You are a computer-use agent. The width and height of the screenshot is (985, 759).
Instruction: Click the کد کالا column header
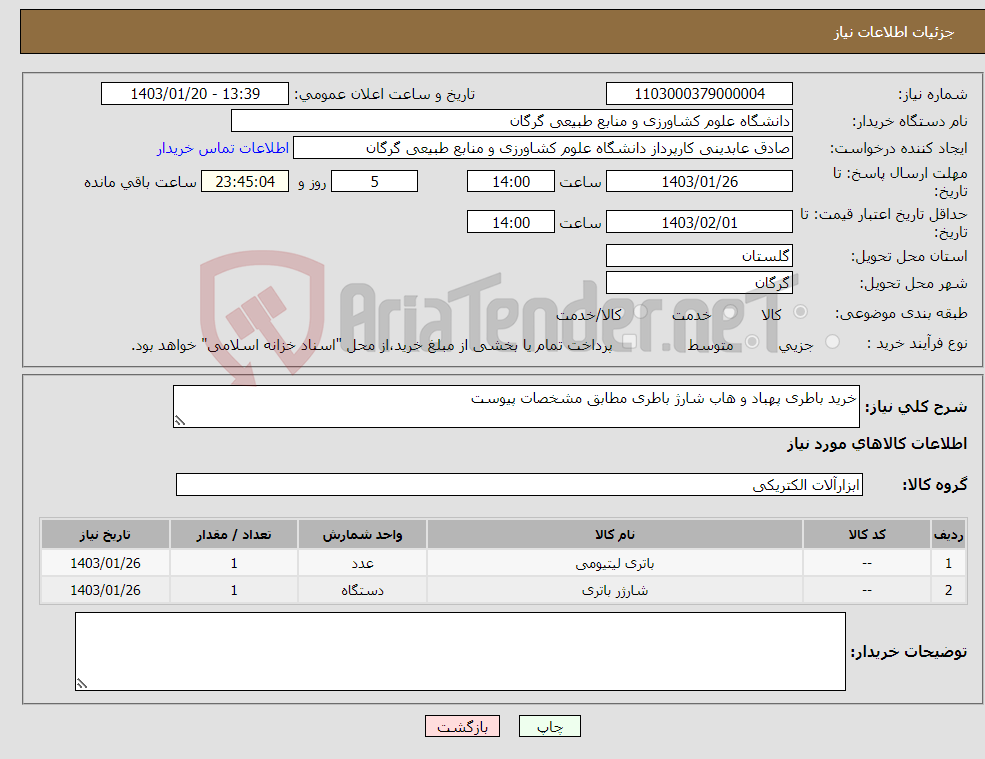pos(867,535)
